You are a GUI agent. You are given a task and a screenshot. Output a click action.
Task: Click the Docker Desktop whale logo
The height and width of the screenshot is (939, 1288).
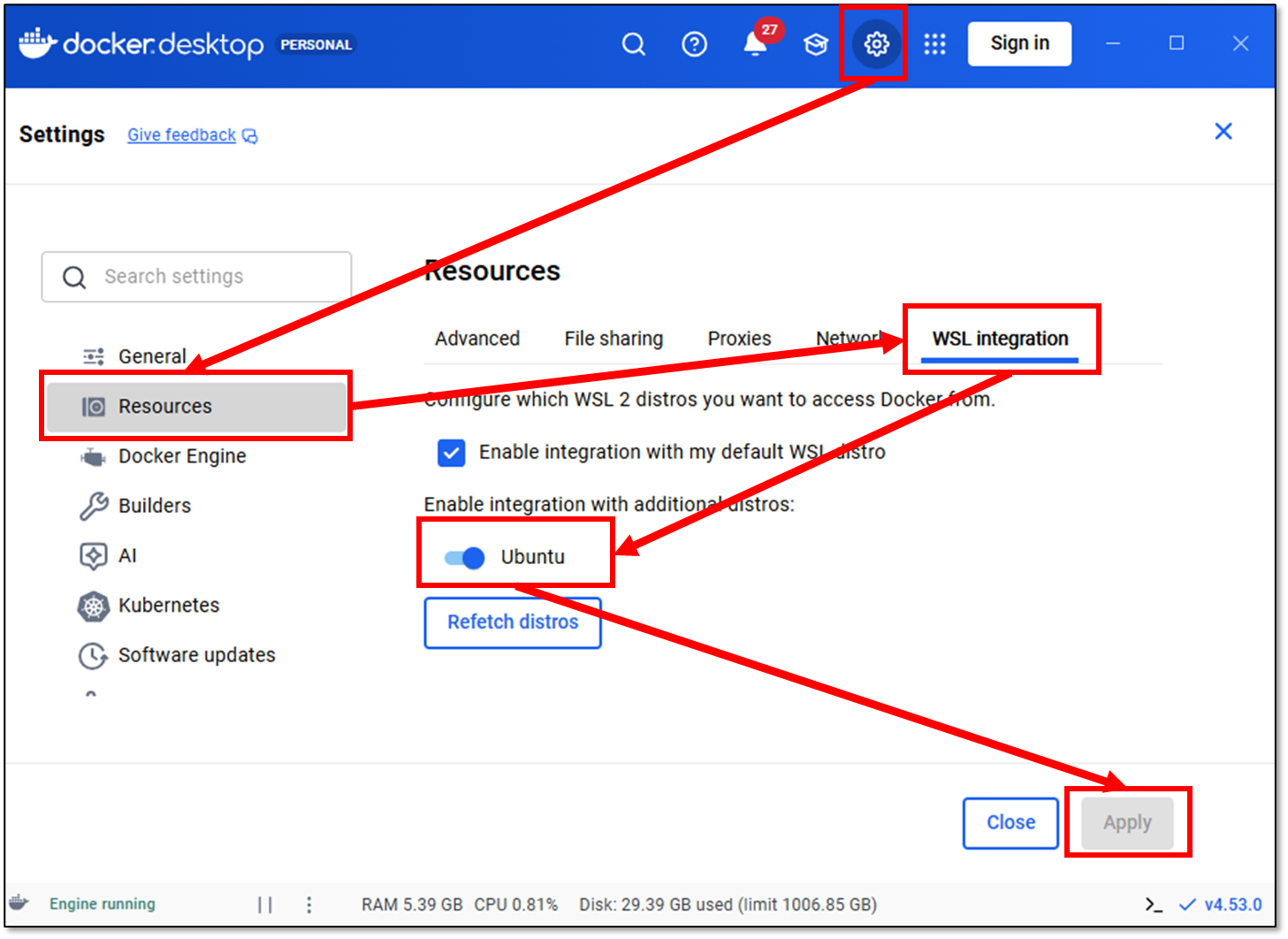pyautogui.click(x=38, y=42)
